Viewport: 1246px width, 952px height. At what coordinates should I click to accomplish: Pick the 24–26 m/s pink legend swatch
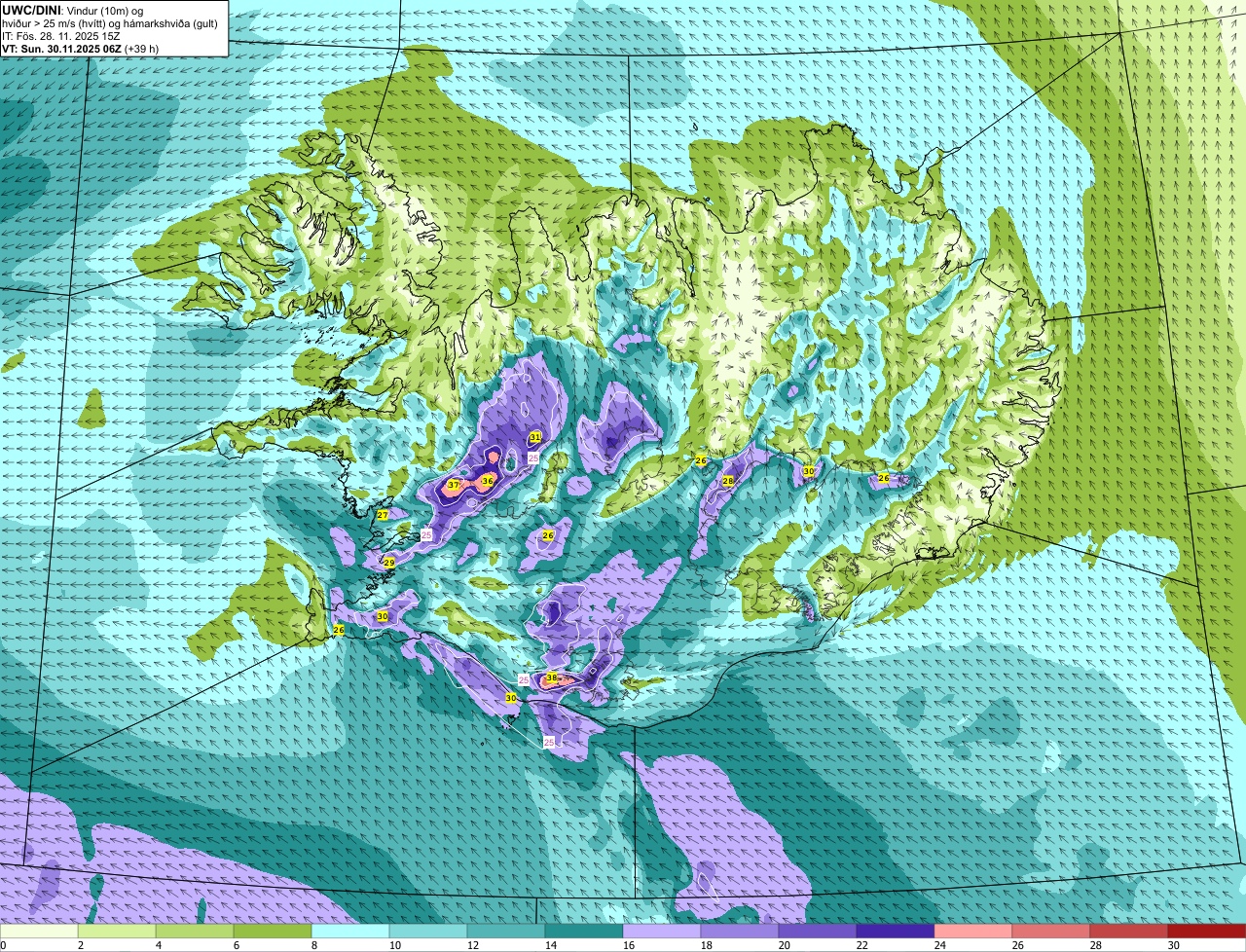point(973,931)
